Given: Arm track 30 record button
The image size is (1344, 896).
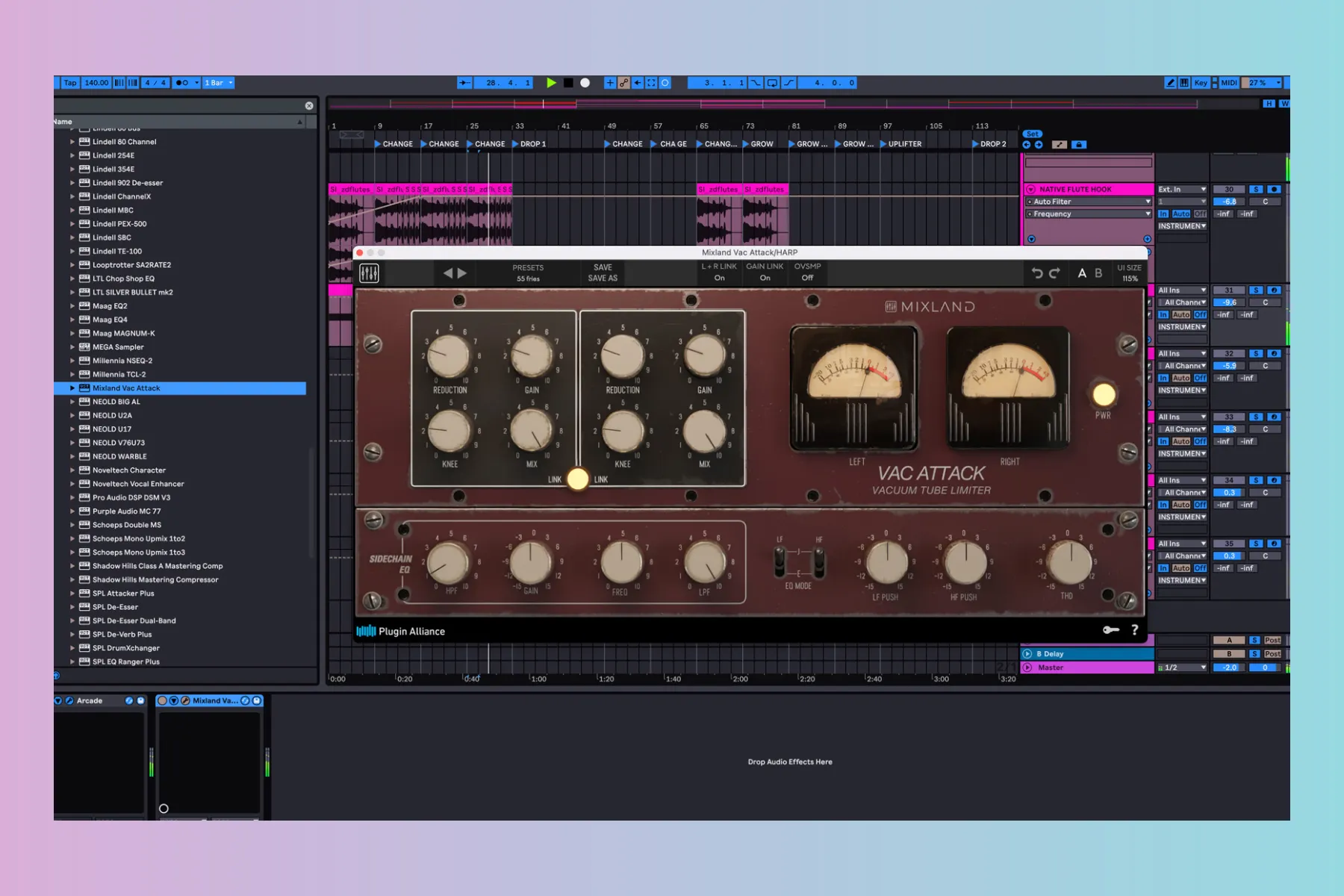Looking at the screenshot, I should coord(1275,190).
